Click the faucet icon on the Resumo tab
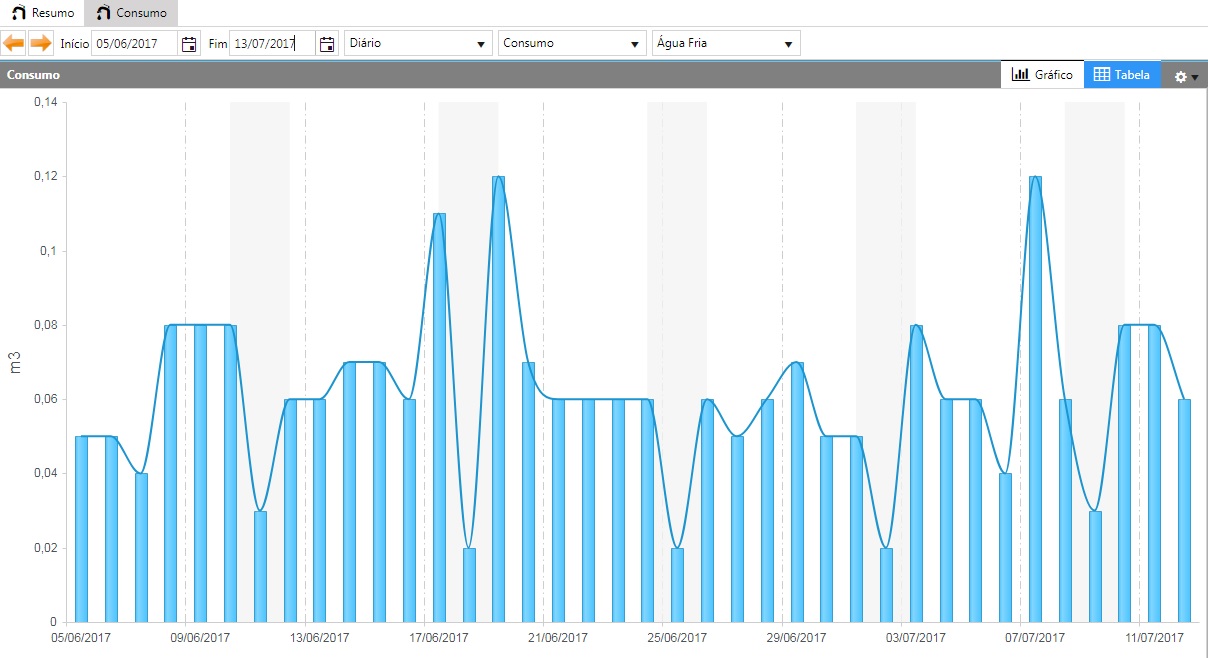Image resolution: width=1208 pixels, height=658 pixels. [x=19, y=13]
